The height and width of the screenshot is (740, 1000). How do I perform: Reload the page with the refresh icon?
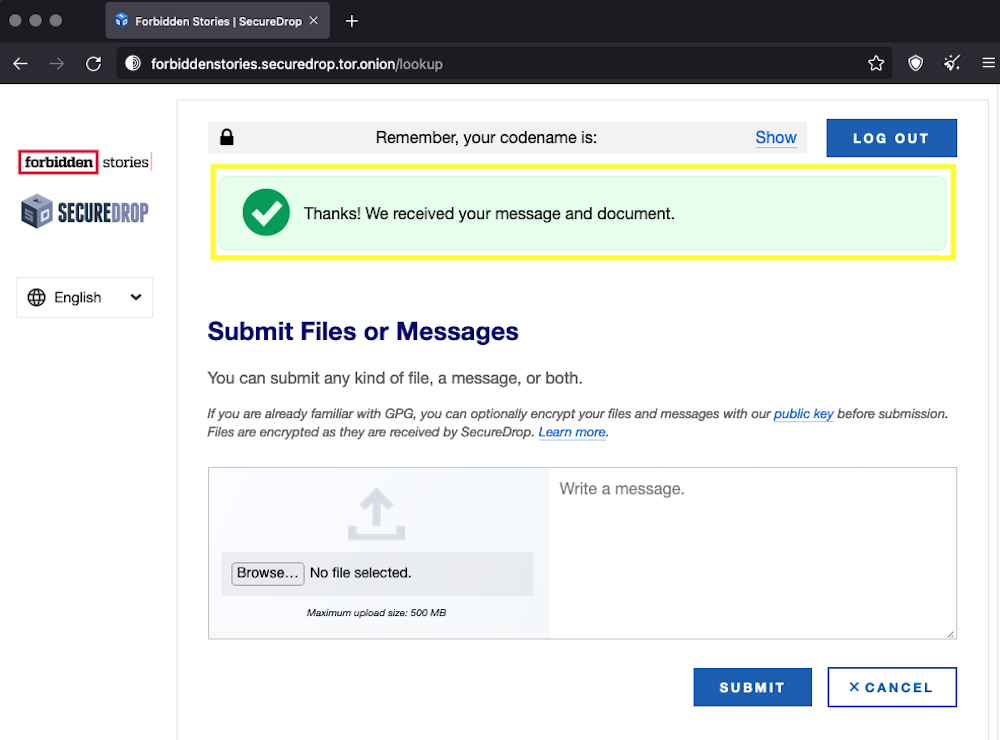point(94,64)
